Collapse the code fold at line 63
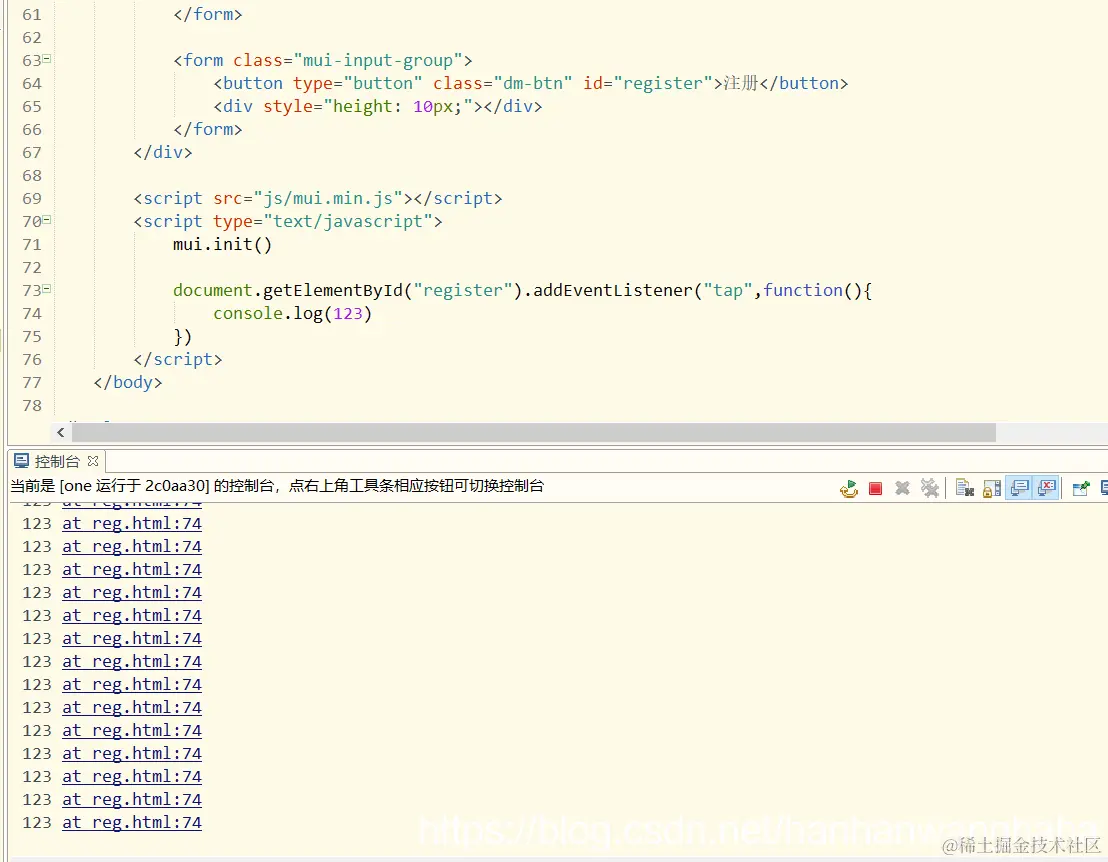The height and width of the screenshot is (862, 1108). pos(47,59)
